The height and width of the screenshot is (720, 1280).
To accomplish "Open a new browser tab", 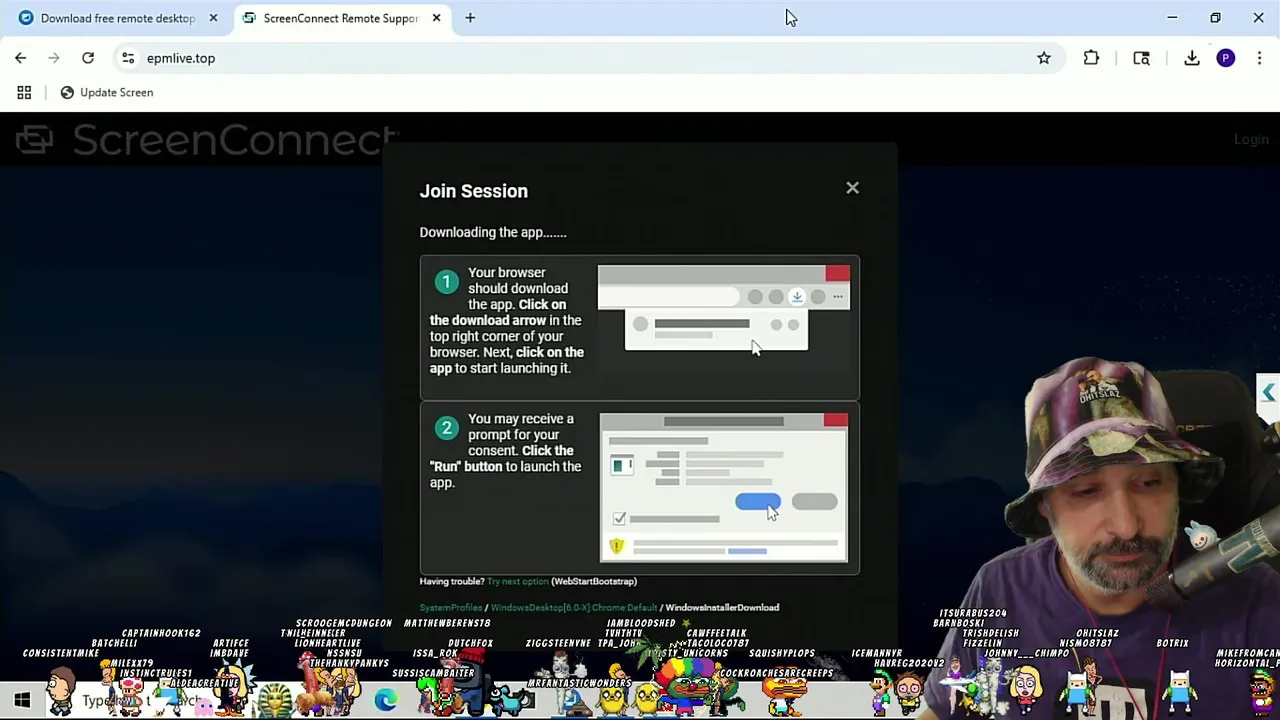I will click(470, 18).
